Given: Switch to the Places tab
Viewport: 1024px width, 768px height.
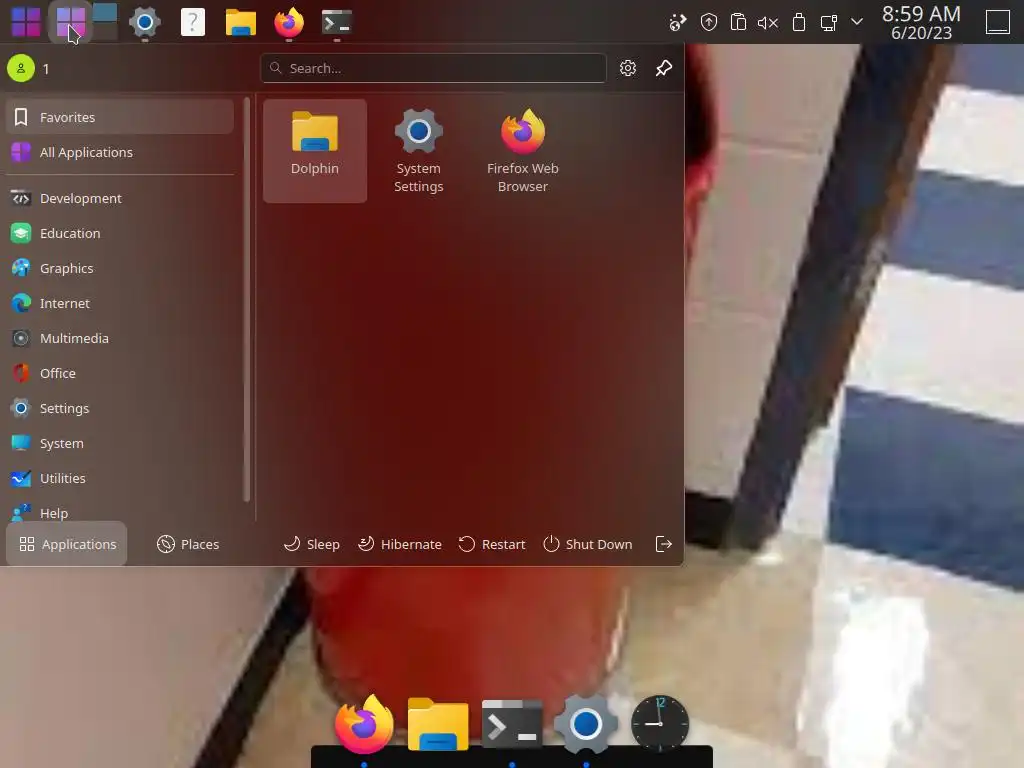Looking at the screenshot, I should pyautogui.click(x=188, y=544).
